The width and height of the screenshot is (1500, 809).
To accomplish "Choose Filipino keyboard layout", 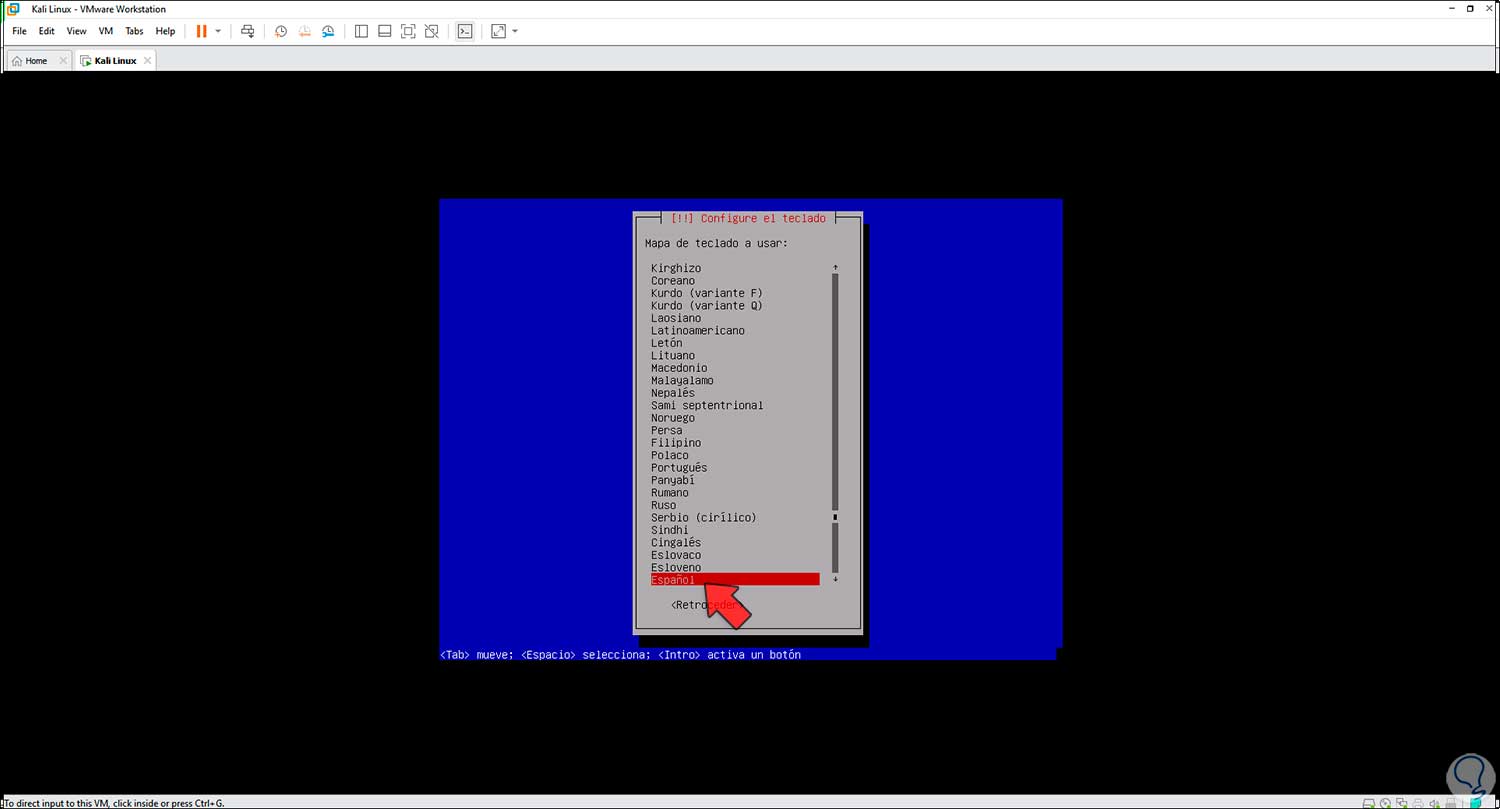I will click(x=676, y=443).
